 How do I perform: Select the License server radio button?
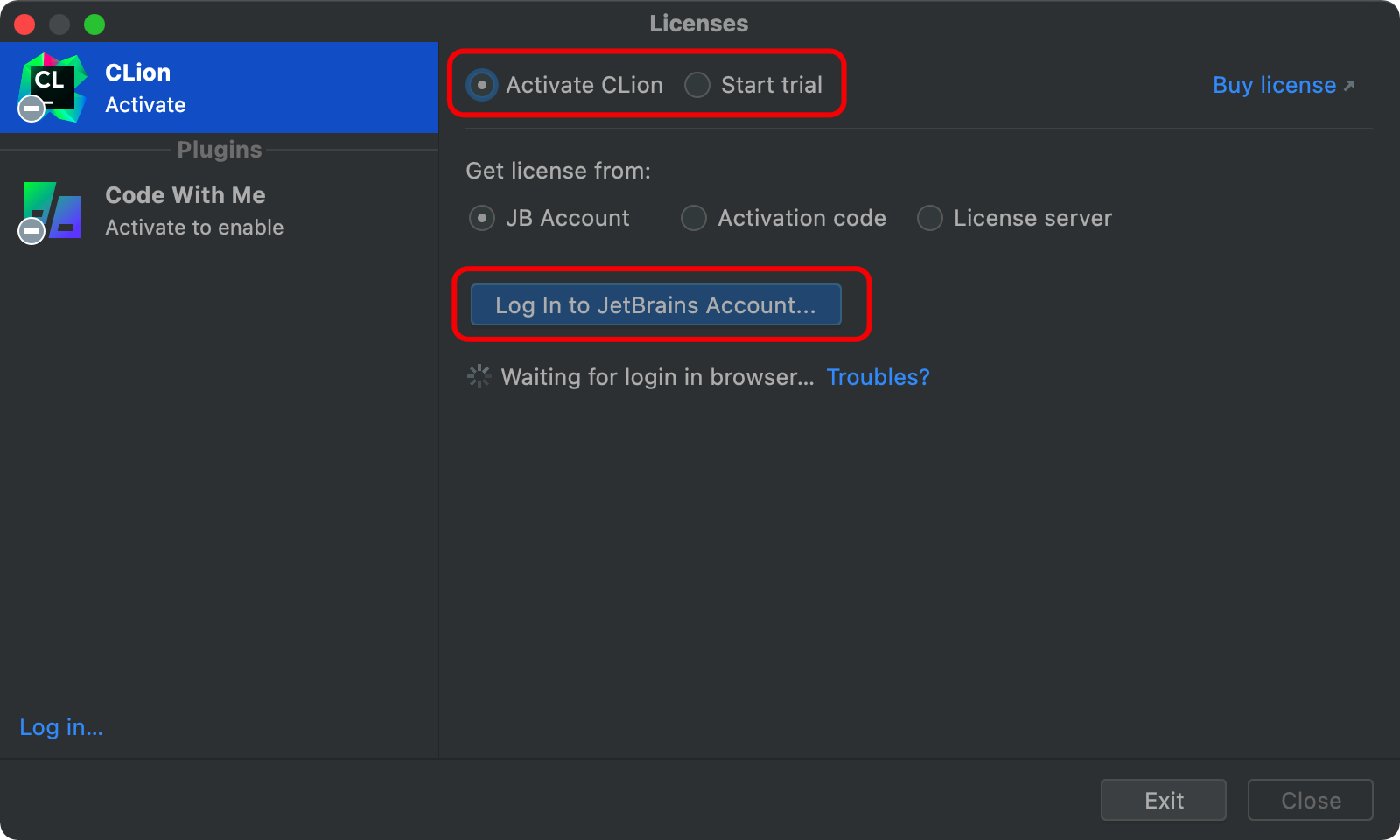pyautogui.click(x=930, y=218)
